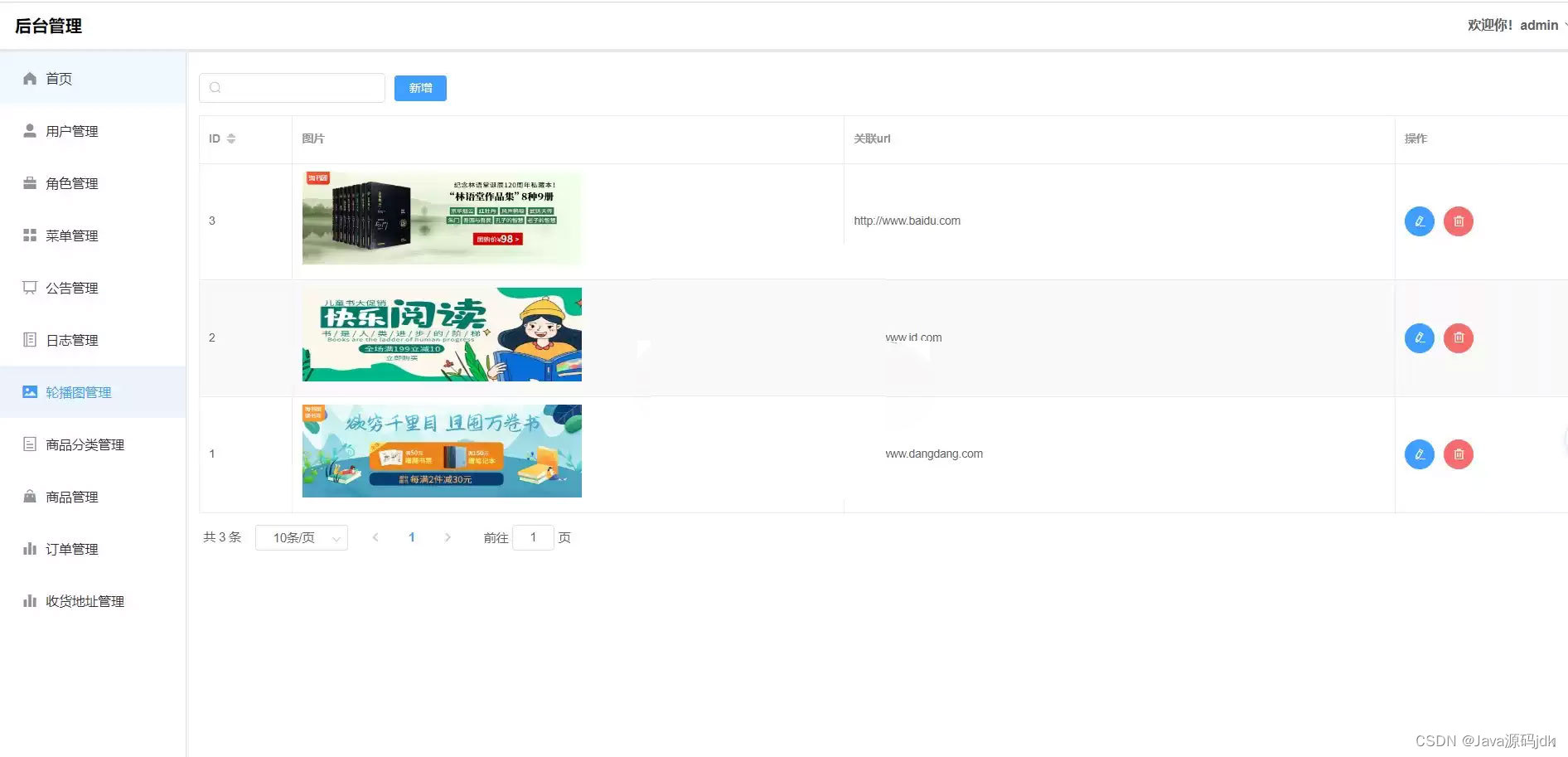This screenshot has height=757, width=1568.
Task: Go to the previous page arrow
Action: tap(375, 537)
